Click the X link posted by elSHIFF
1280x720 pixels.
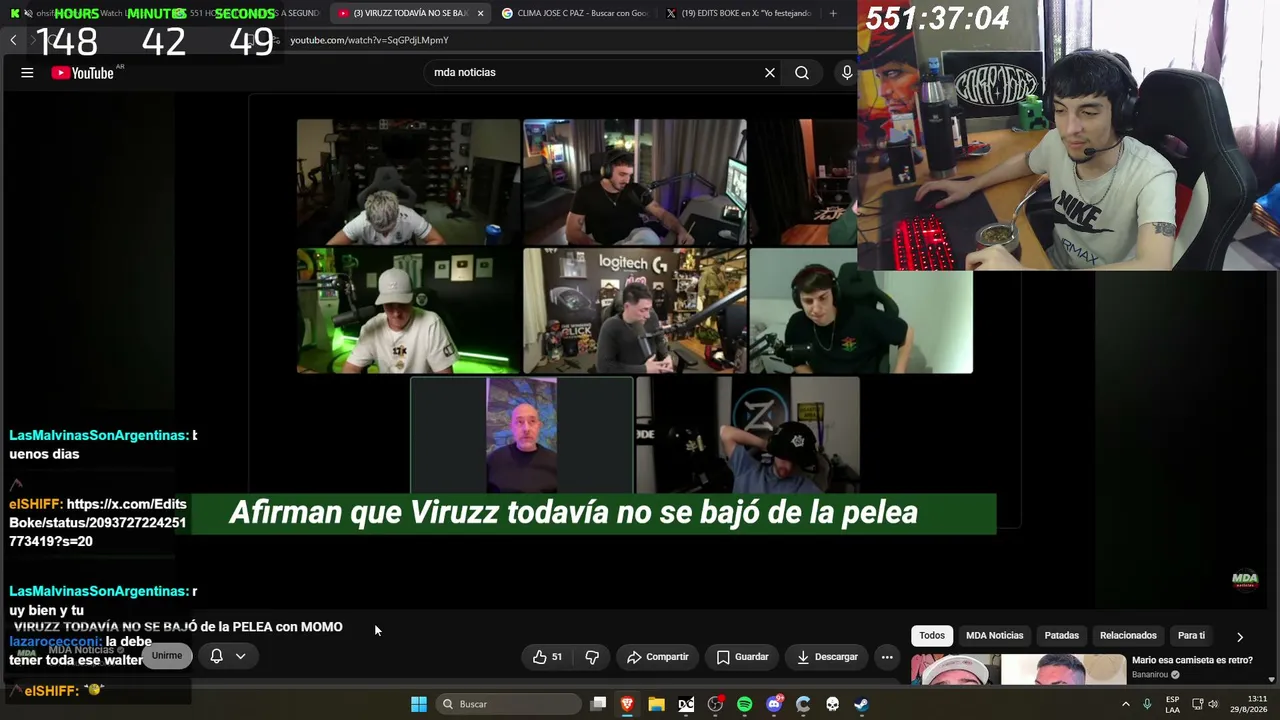[x=98, y=523]
